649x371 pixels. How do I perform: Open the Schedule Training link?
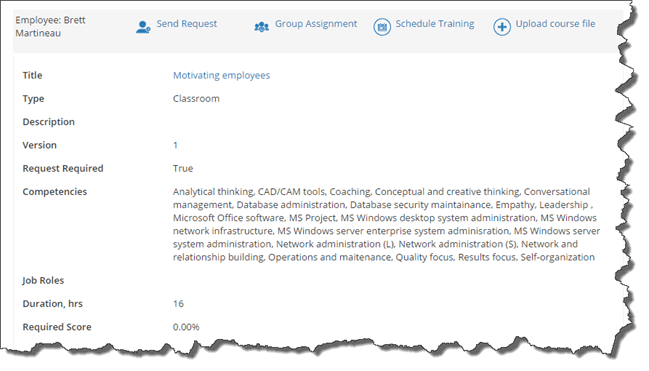435,24
